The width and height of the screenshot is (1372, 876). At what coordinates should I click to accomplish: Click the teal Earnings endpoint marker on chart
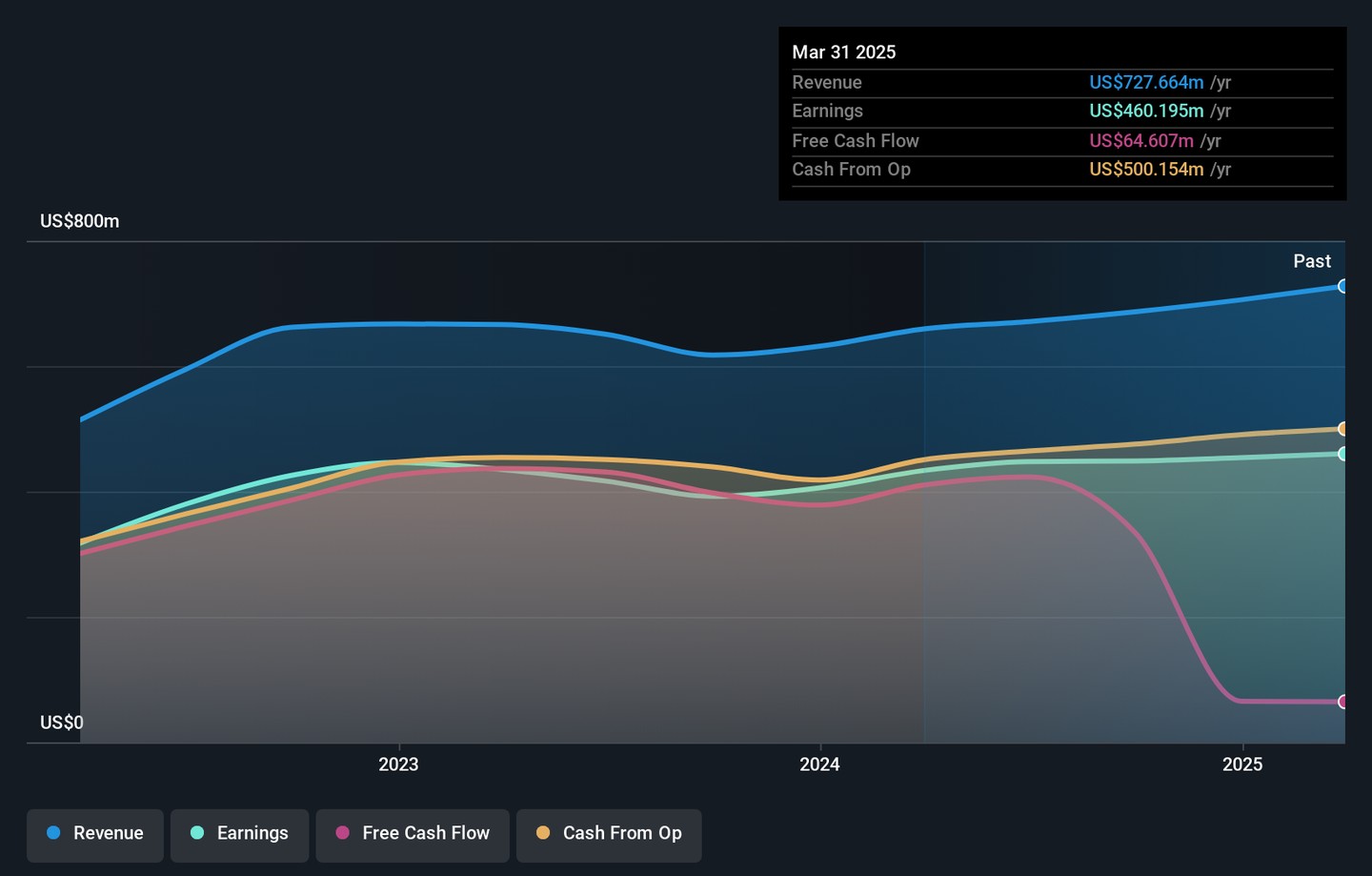[1342, 454]
